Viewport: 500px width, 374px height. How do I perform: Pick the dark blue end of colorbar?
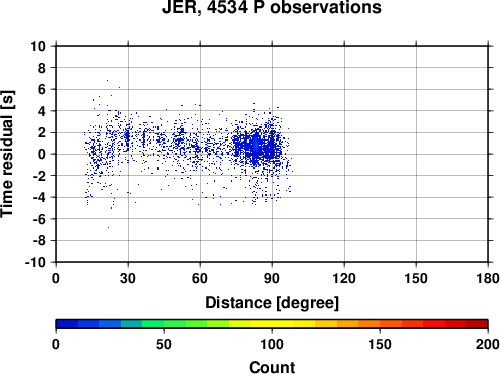click(67, 324)
